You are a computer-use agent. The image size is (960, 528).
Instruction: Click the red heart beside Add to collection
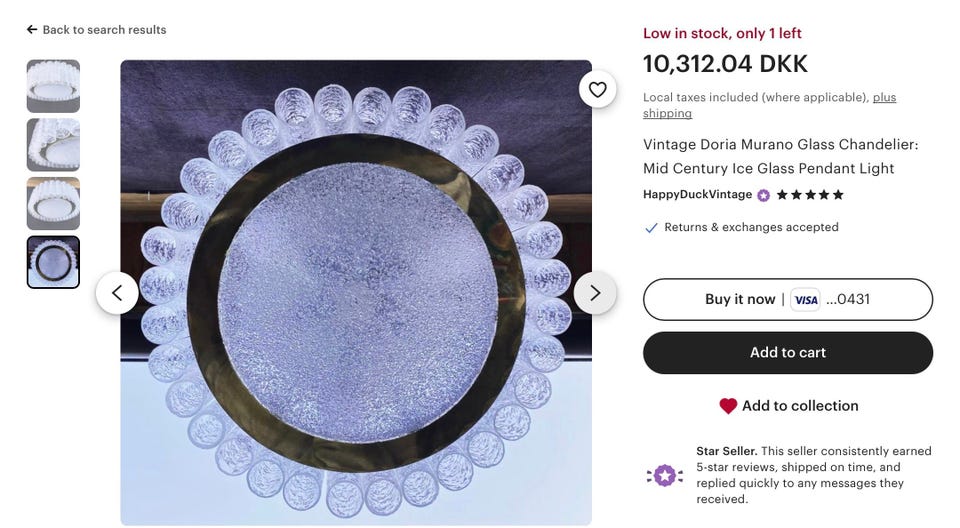(x=728, y=406)
